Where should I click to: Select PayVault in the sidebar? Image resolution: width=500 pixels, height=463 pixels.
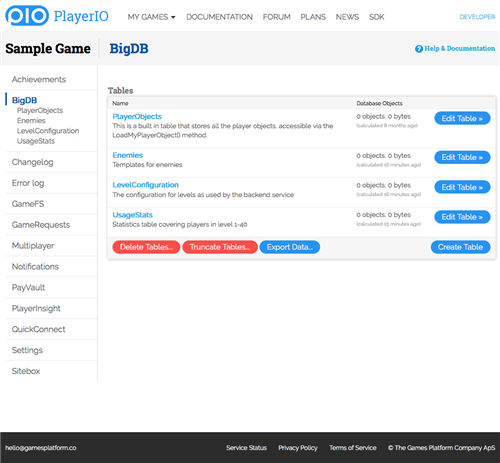pyautogui.click(x=28, y=287)
